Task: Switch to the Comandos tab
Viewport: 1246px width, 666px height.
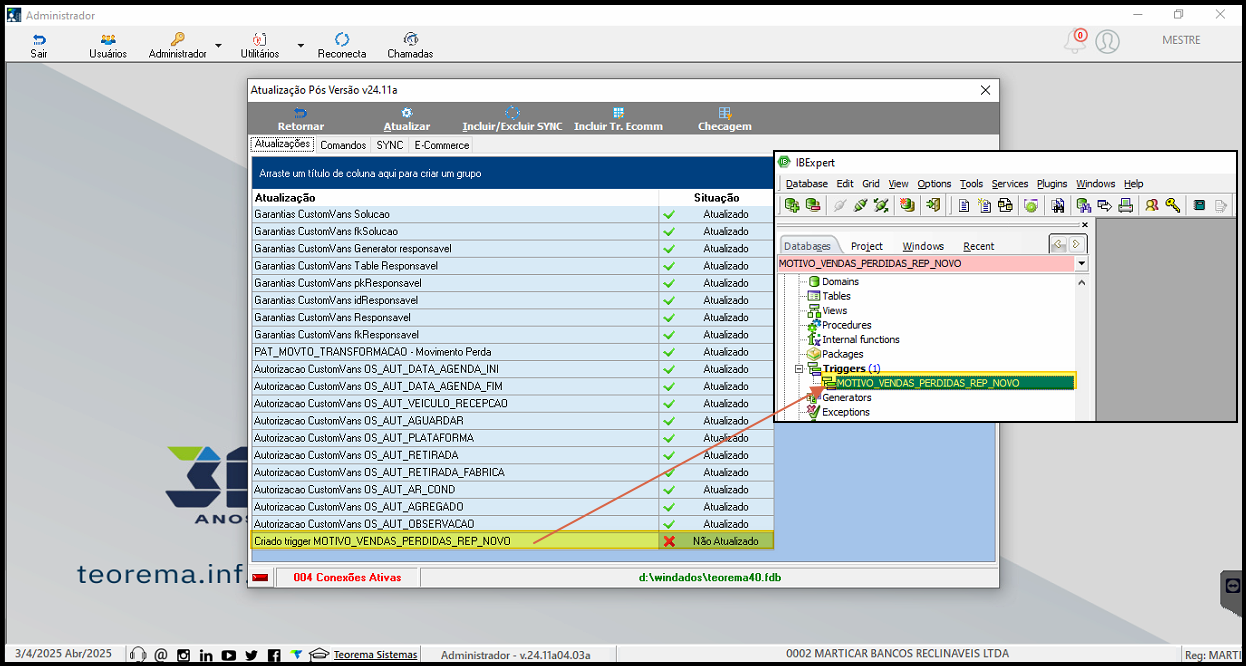Action: 343,145
